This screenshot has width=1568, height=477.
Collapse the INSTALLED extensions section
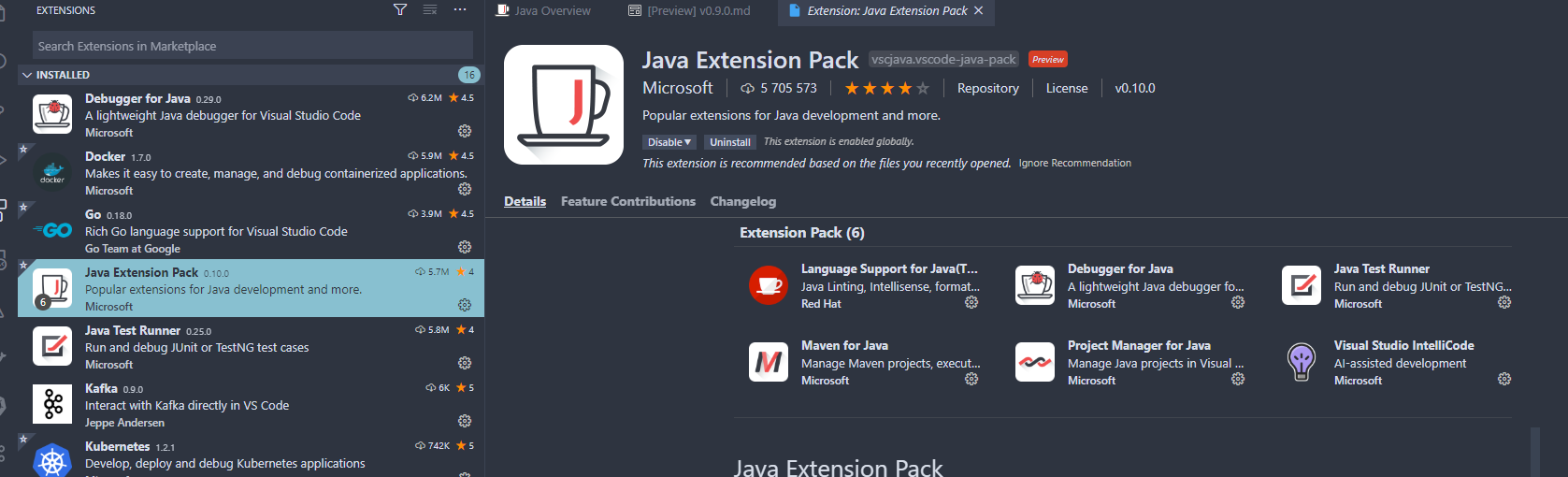coord(250,75)
